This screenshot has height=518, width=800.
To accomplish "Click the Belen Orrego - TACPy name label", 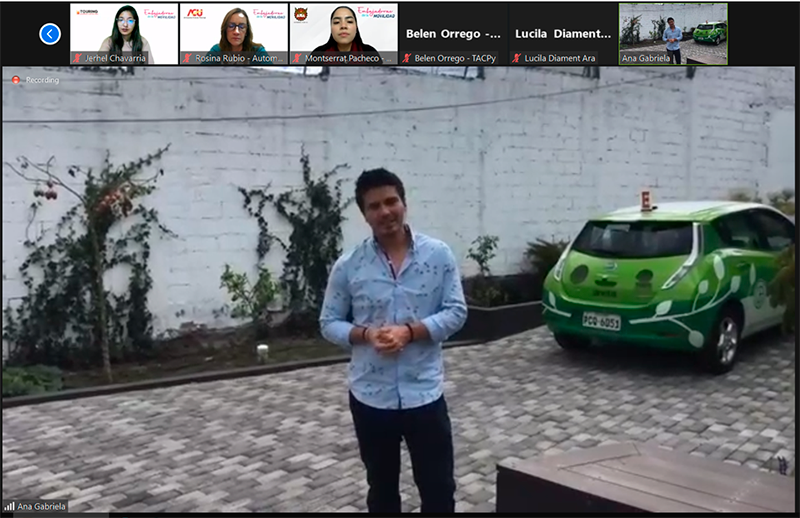I will [457, 58].
